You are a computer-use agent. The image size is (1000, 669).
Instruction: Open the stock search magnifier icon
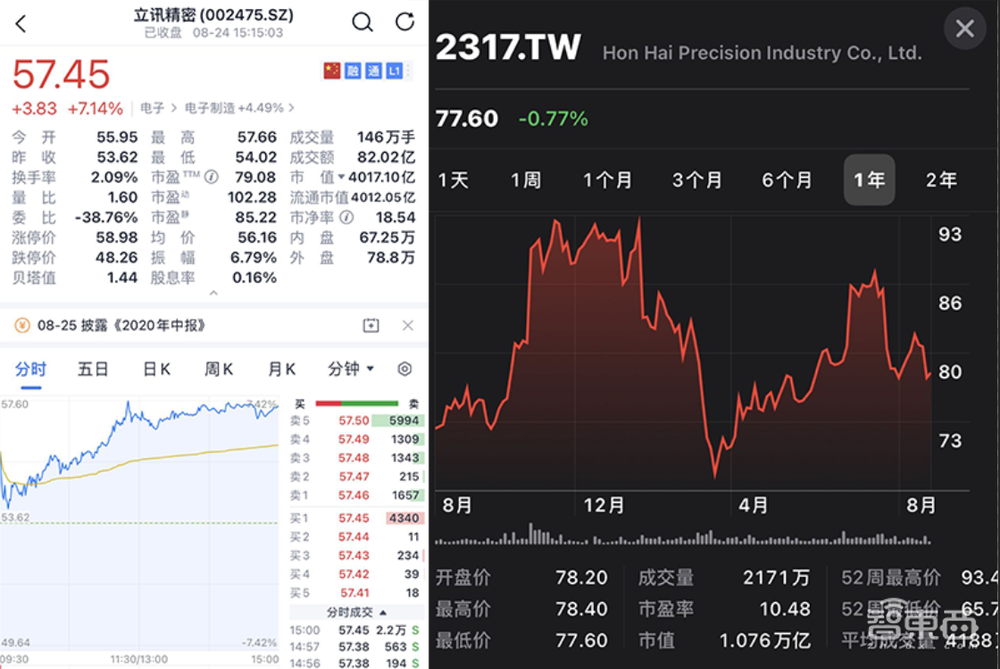click(361, 21)
